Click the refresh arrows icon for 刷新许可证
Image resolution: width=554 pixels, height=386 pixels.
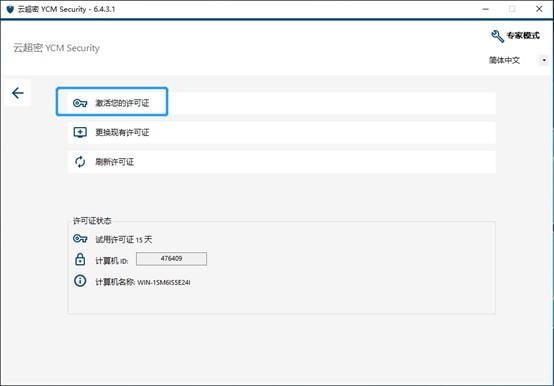pyautogui.click(x=80, y=162)
